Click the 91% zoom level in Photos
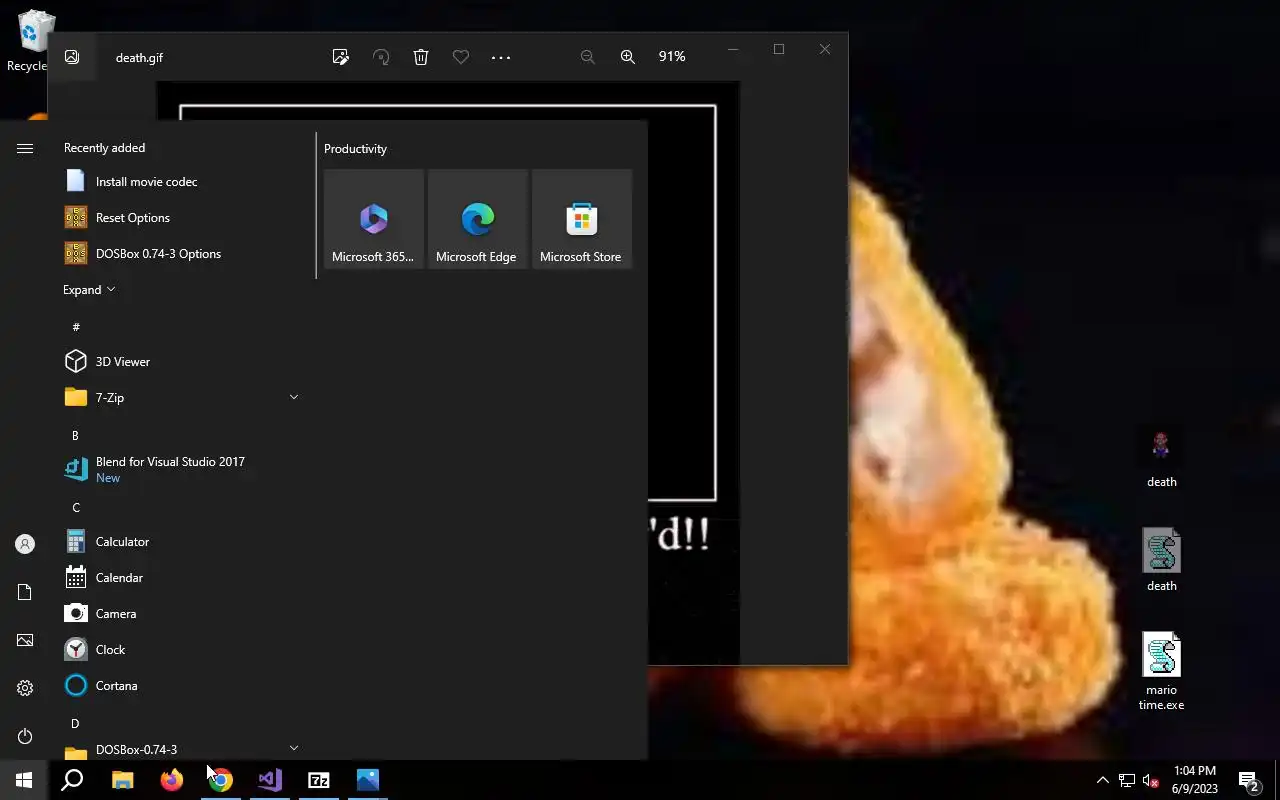1280x800 pixels. 672,57
